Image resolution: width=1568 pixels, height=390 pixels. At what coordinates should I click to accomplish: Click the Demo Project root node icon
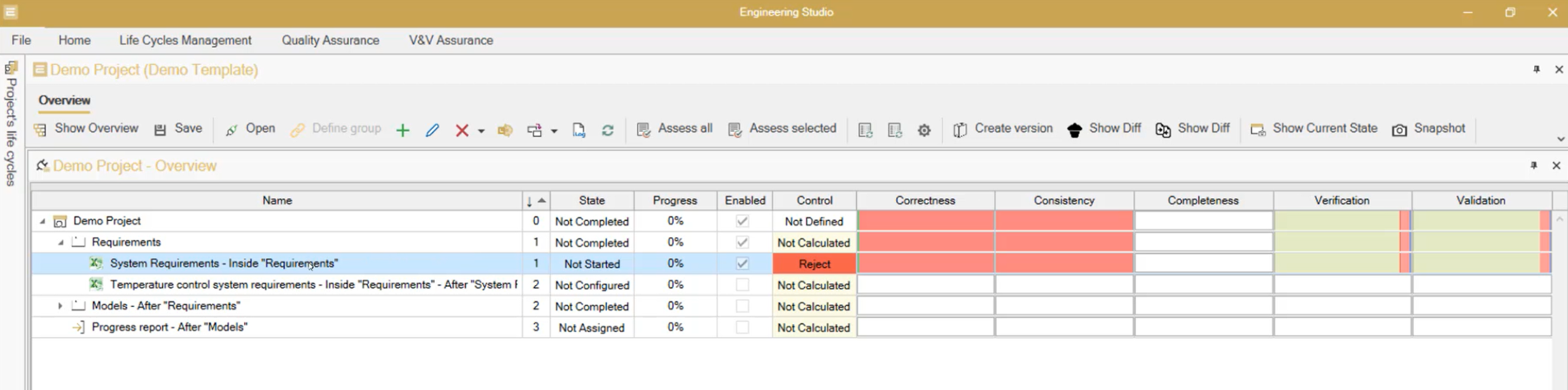tap(60, 221)
